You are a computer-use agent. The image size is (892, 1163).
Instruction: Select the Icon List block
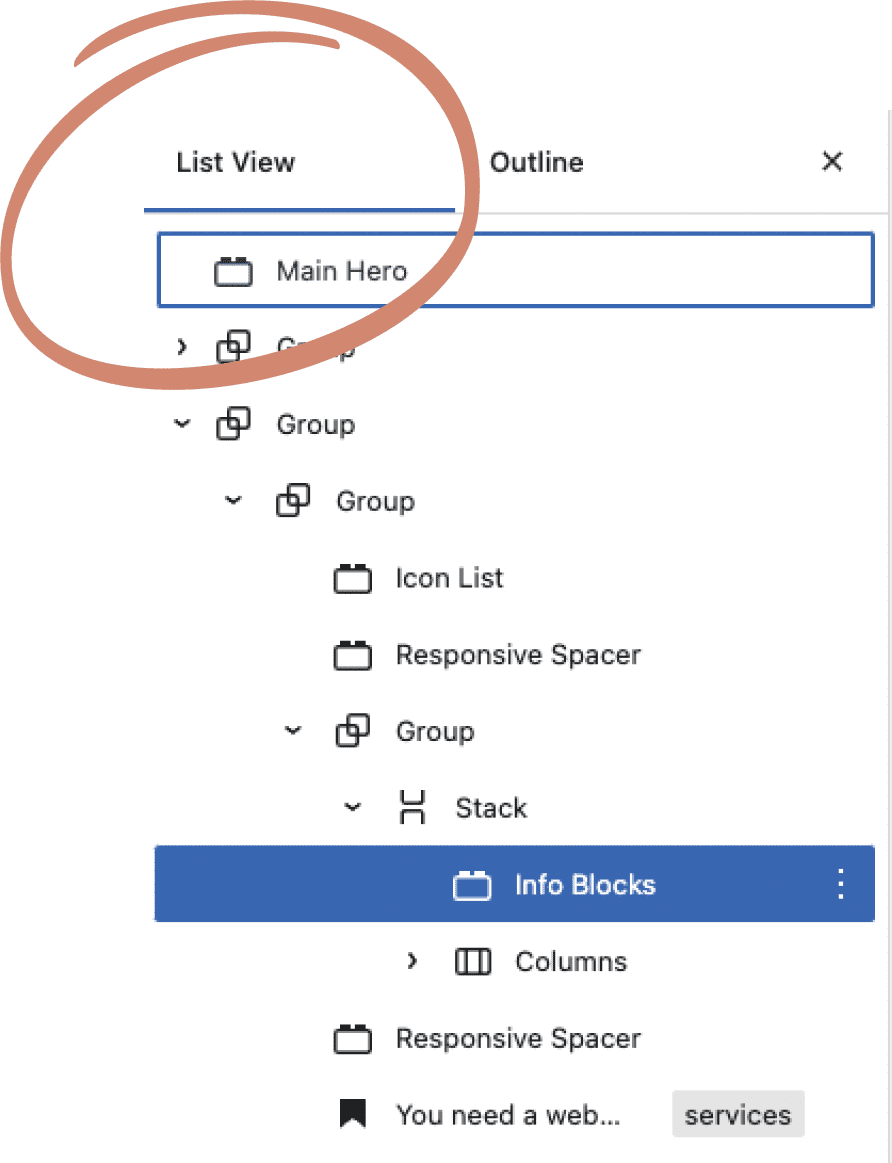tap(449, 578)
